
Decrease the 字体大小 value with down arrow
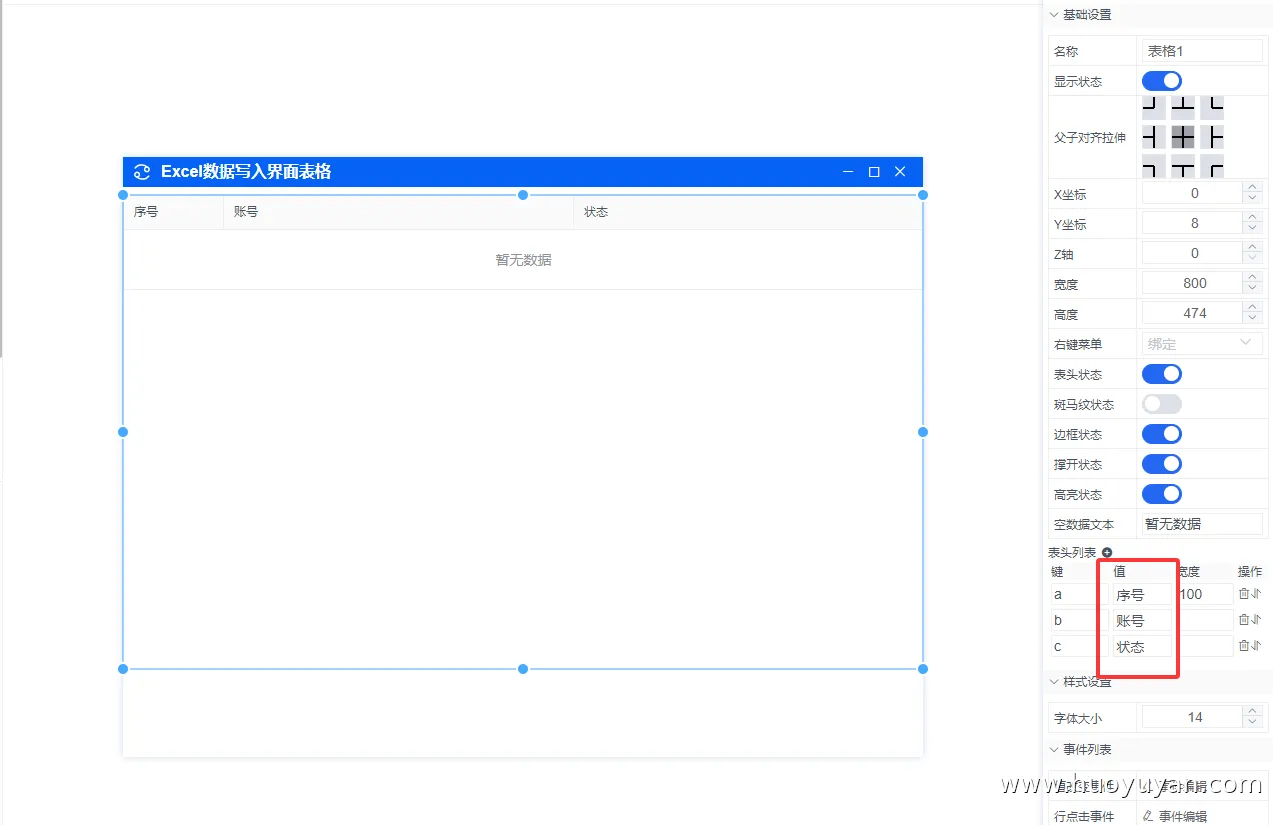tap(1252, 723)
